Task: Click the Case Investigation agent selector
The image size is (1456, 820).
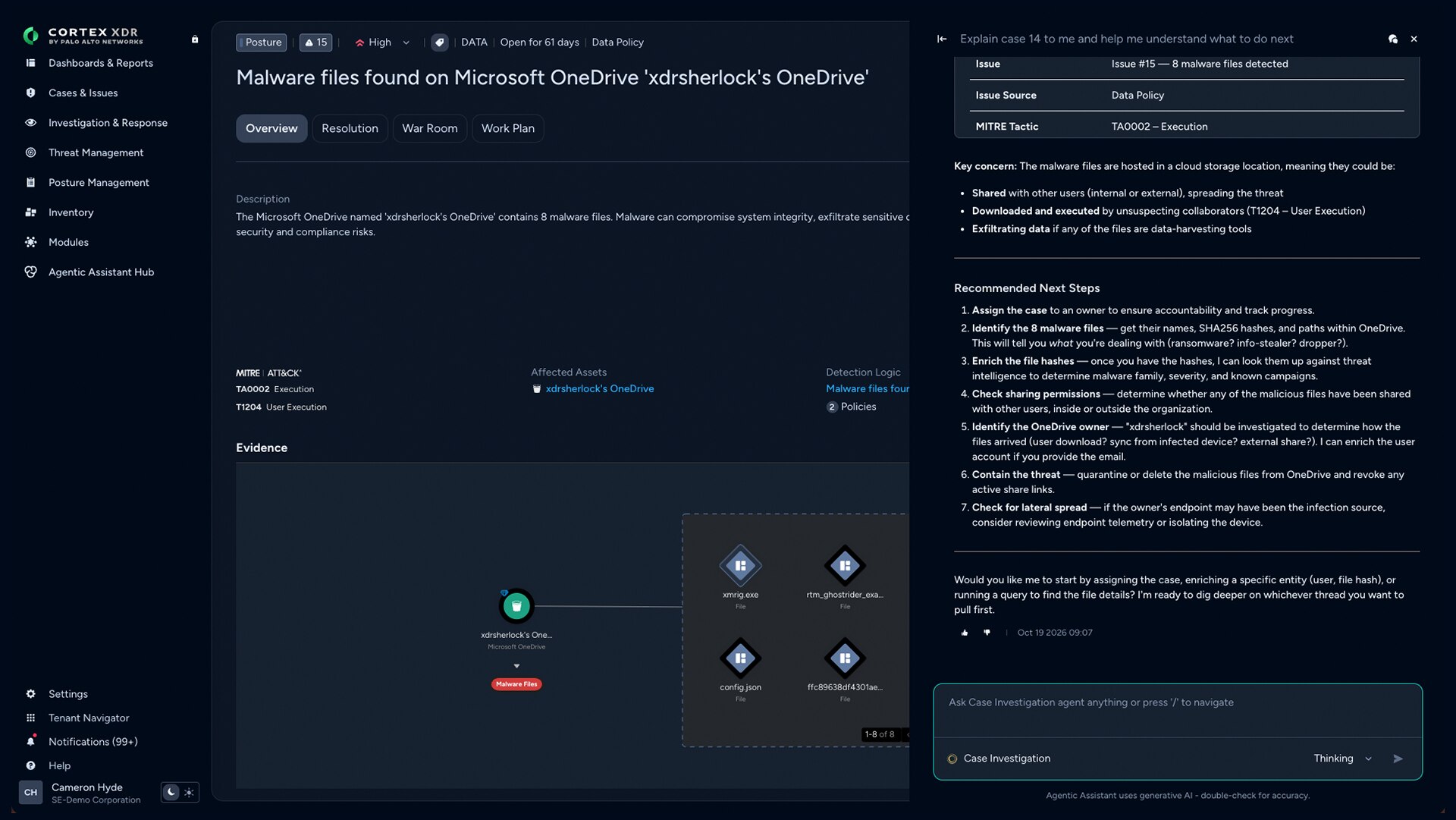Action: tap(999, 759)
